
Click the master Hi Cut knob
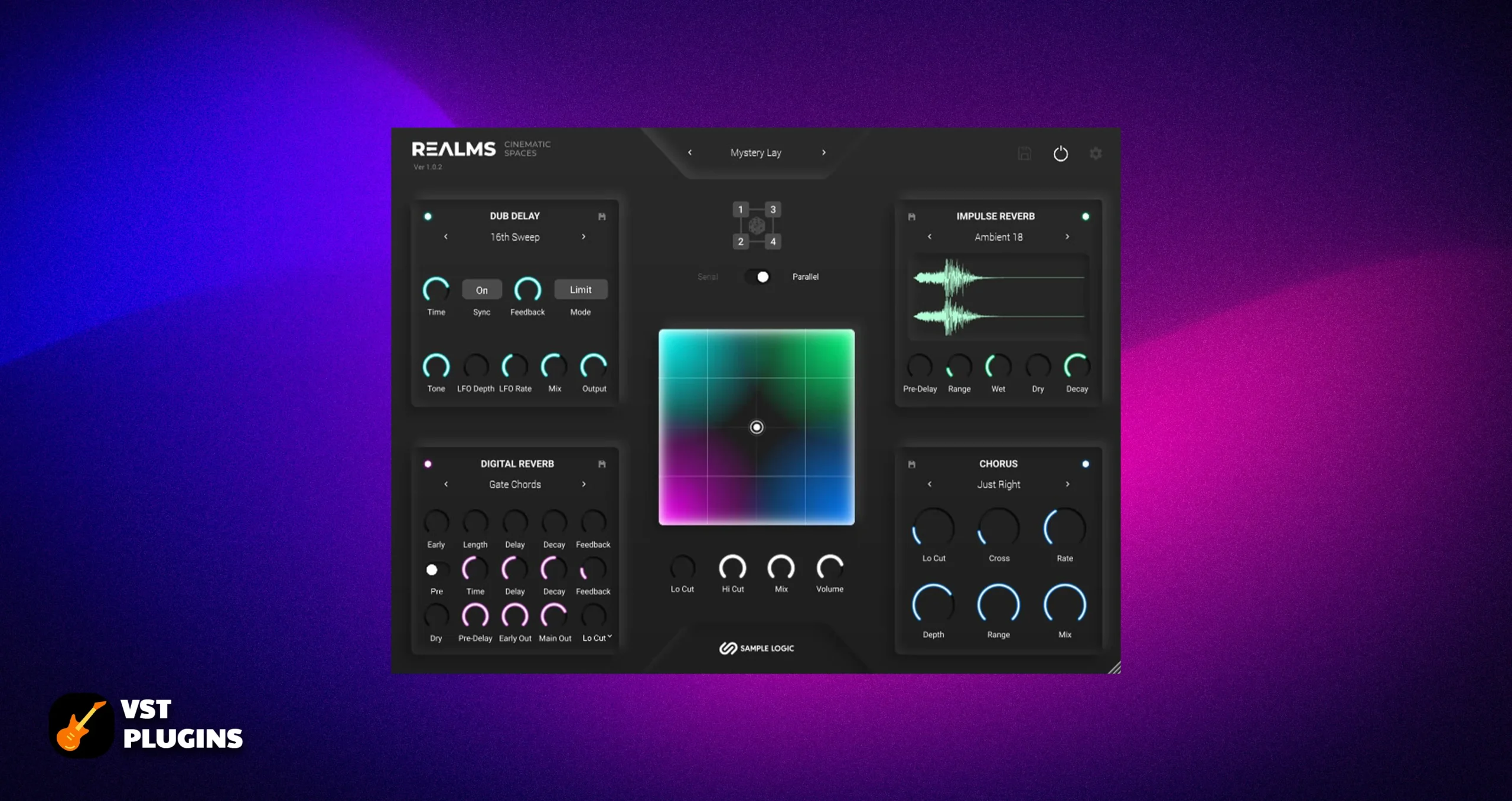[x=732, y=568]
